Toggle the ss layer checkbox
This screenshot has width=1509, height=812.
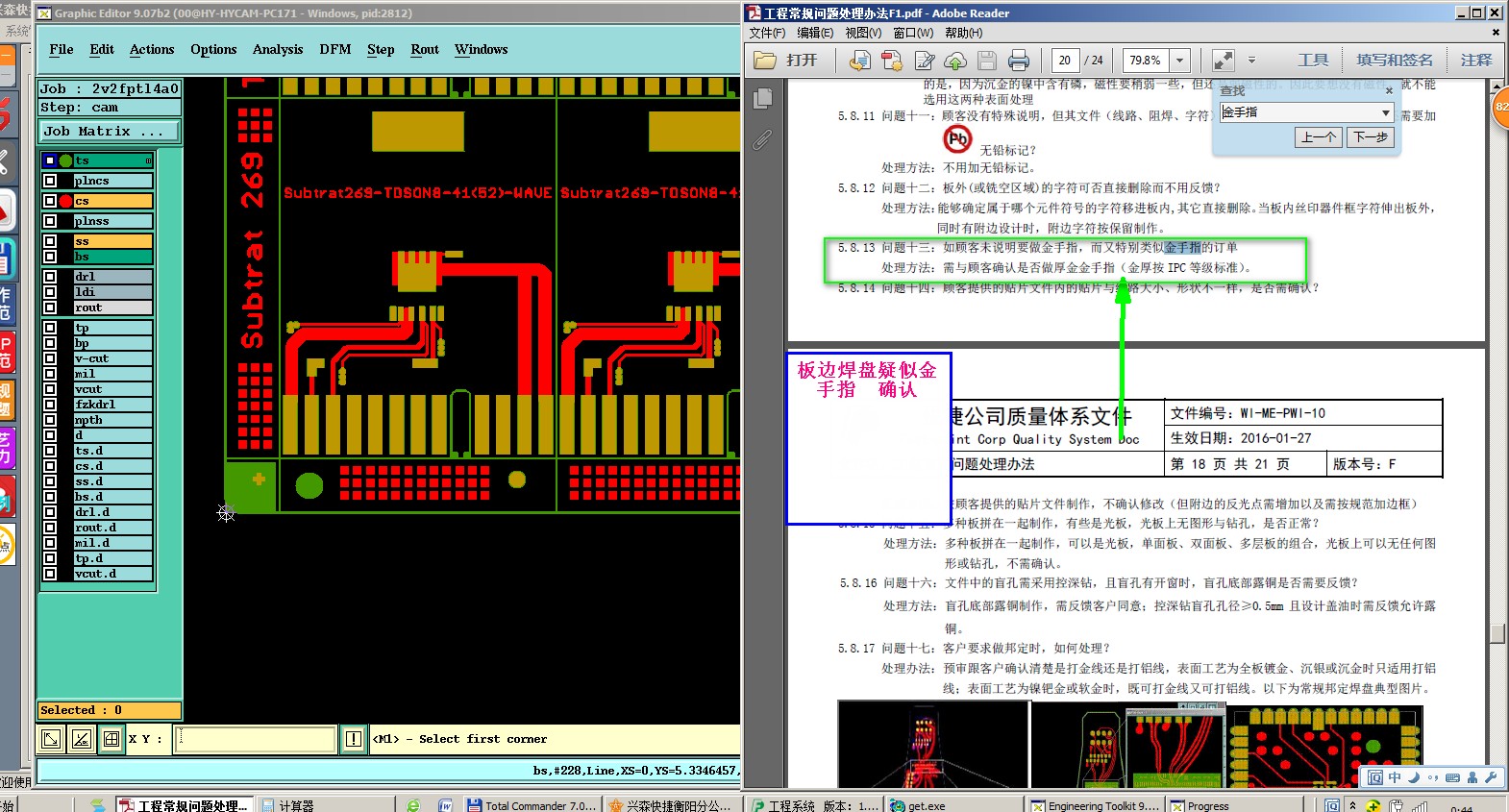pyautogui.click(x=50, y=241)
